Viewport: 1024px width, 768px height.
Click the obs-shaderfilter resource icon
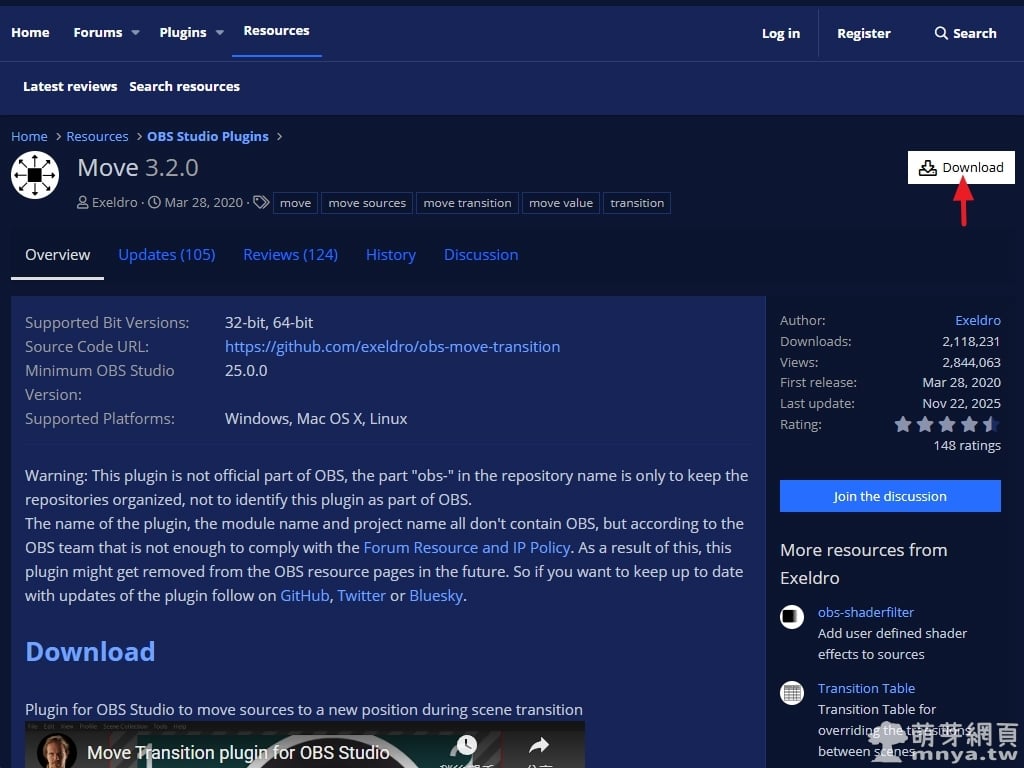click(x=792, y=616)
